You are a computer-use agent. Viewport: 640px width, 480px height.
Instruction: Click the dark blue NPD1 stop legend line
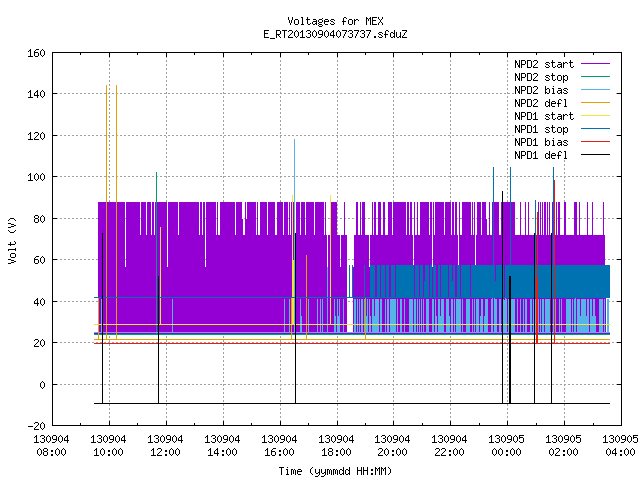[x=595, y=129]
